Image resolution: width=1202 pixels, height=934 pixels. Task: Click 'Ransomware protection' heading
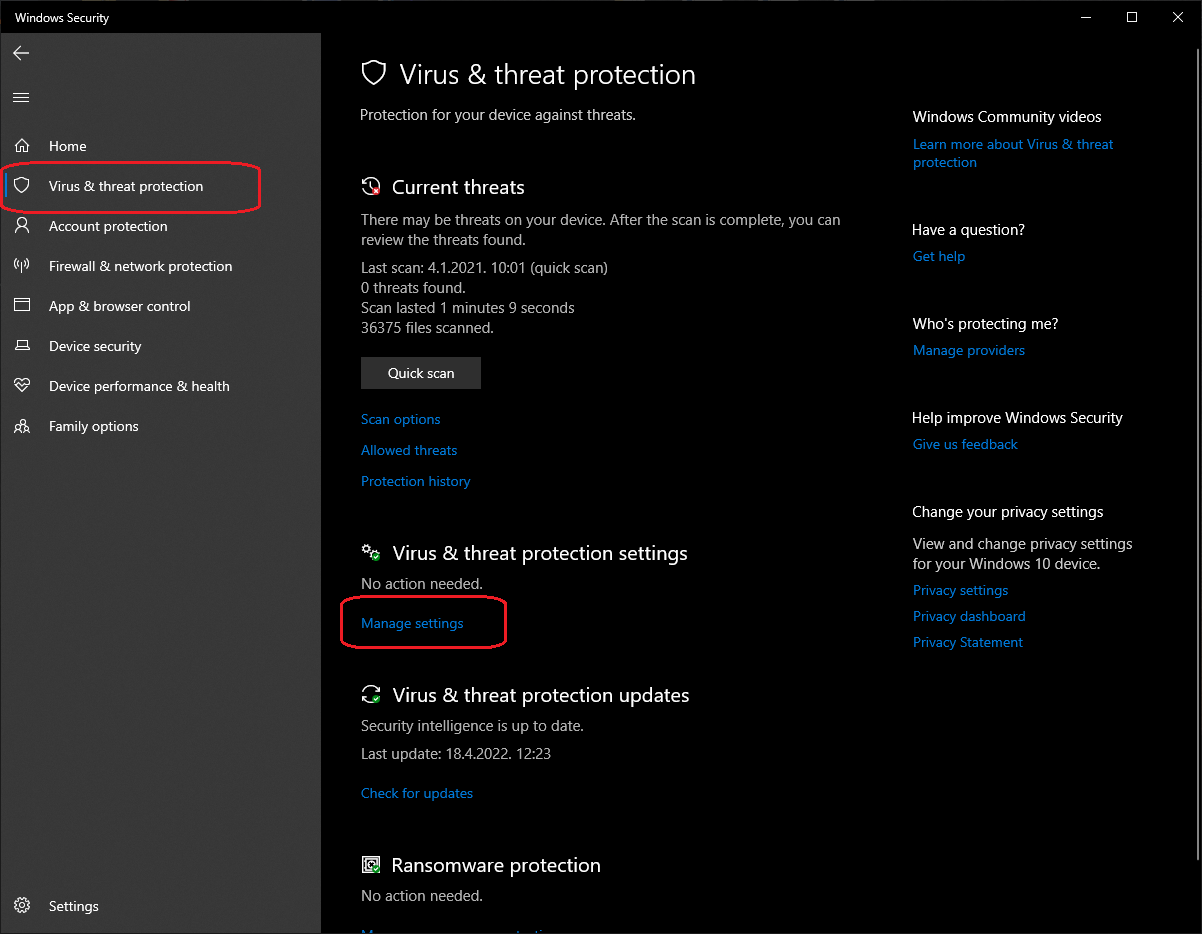click(x=496, y=865)
